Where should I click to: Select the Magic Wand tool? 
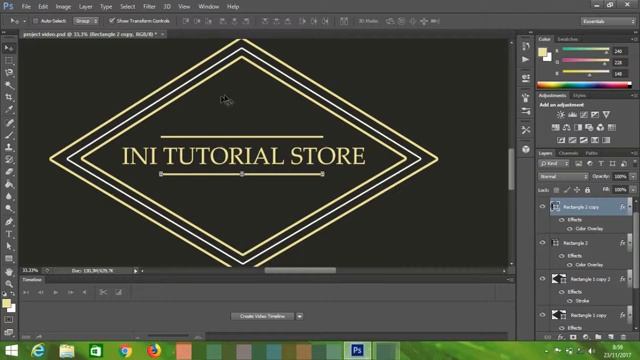click(x=9, y=85)
